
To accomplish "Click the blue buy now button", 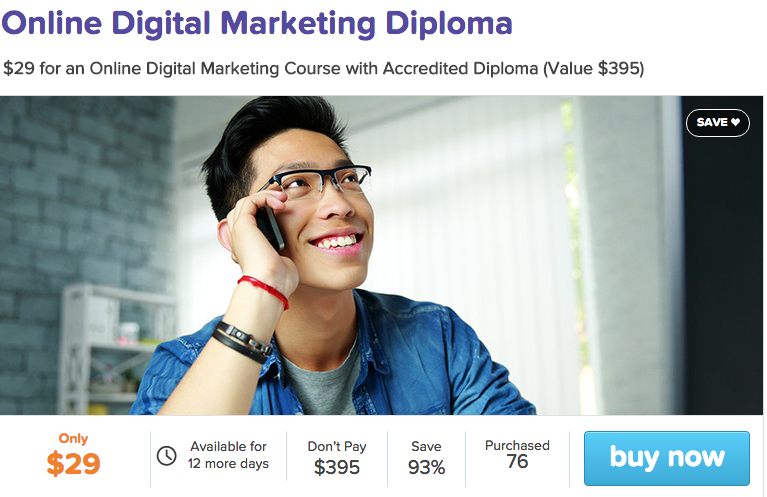I will pyautogui.click(x=666, y=458).
